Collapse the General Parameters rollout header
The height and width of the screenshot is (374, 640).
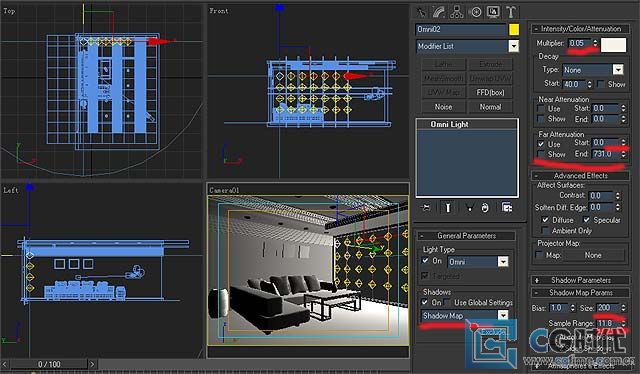pos(466,236)
